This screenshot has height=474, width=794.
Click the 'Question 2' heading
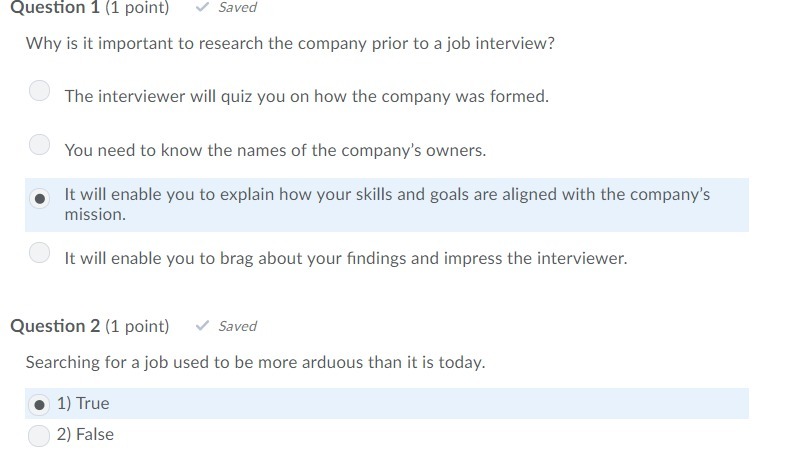tap(48, 326)
